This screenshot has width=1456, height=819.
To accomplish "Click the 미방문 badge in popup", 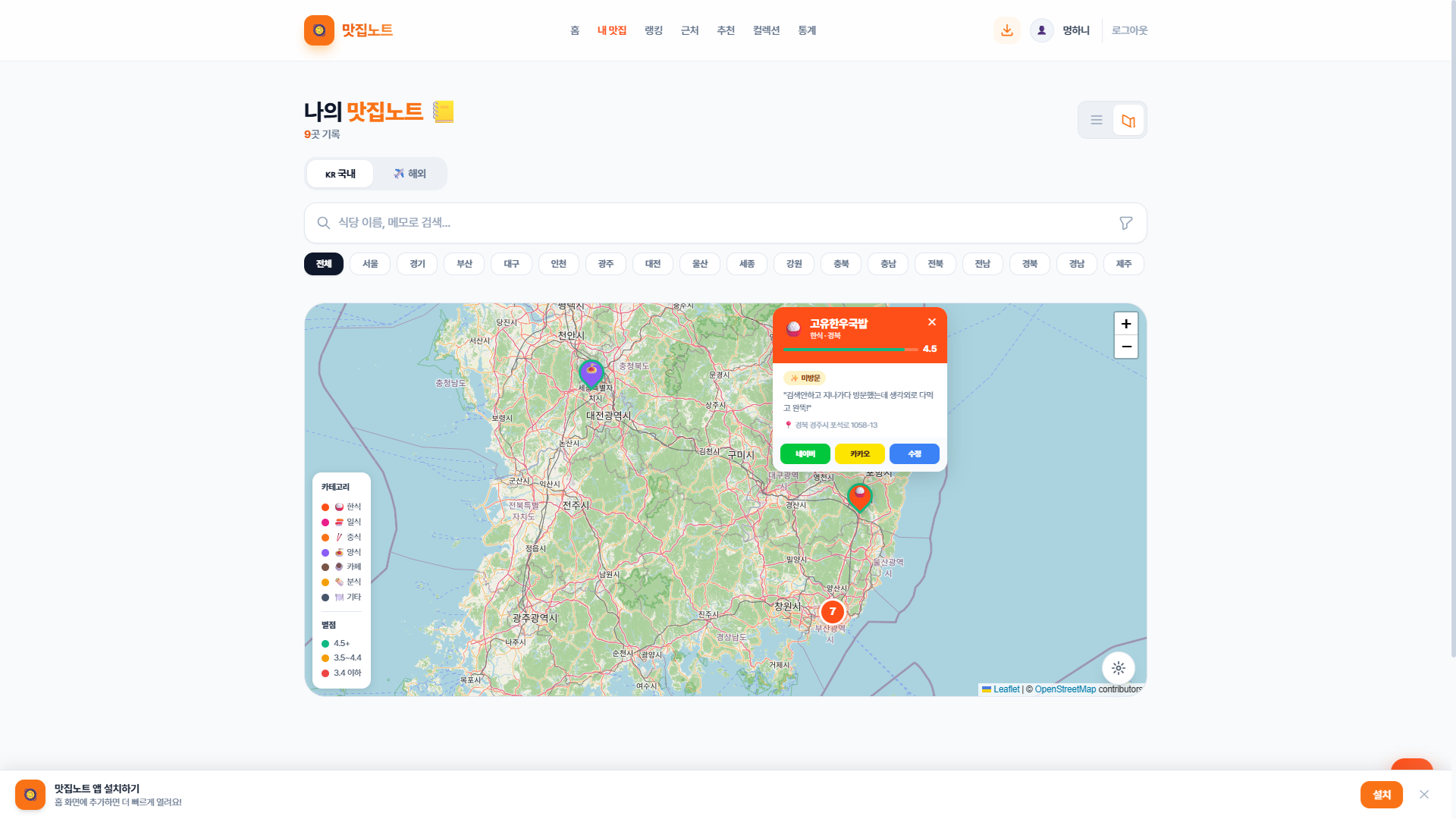I will click(x=805, y=378).
